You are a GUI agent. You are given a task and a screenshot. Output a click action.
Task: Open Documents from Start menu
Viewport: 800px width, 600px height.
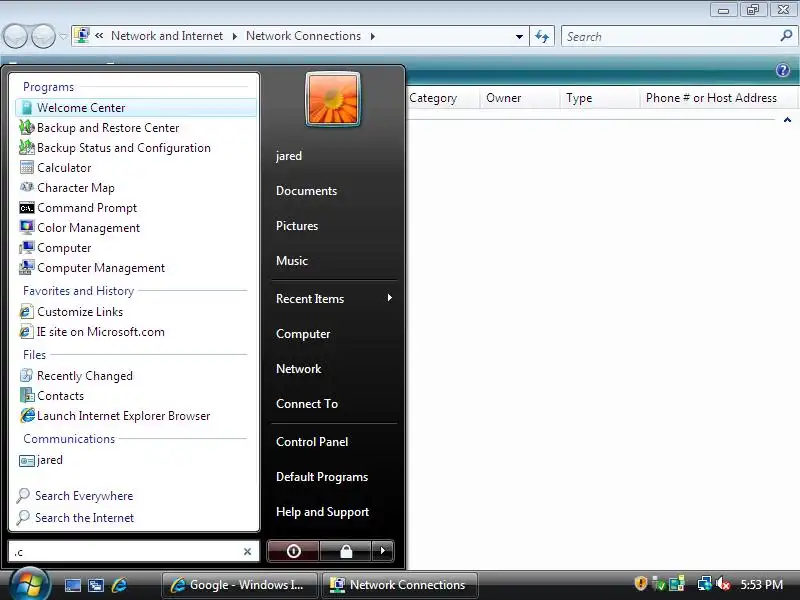(307, 191)
